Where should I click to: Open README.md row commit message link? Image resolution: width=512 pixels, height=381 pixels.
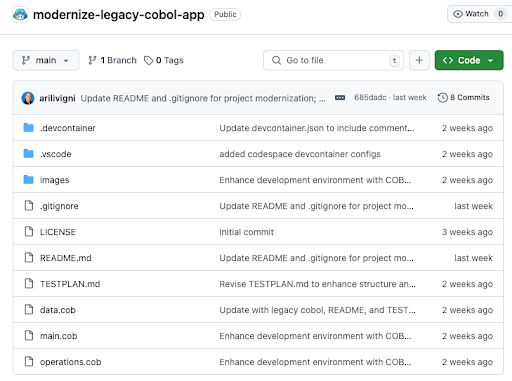[x=316, y=258]
